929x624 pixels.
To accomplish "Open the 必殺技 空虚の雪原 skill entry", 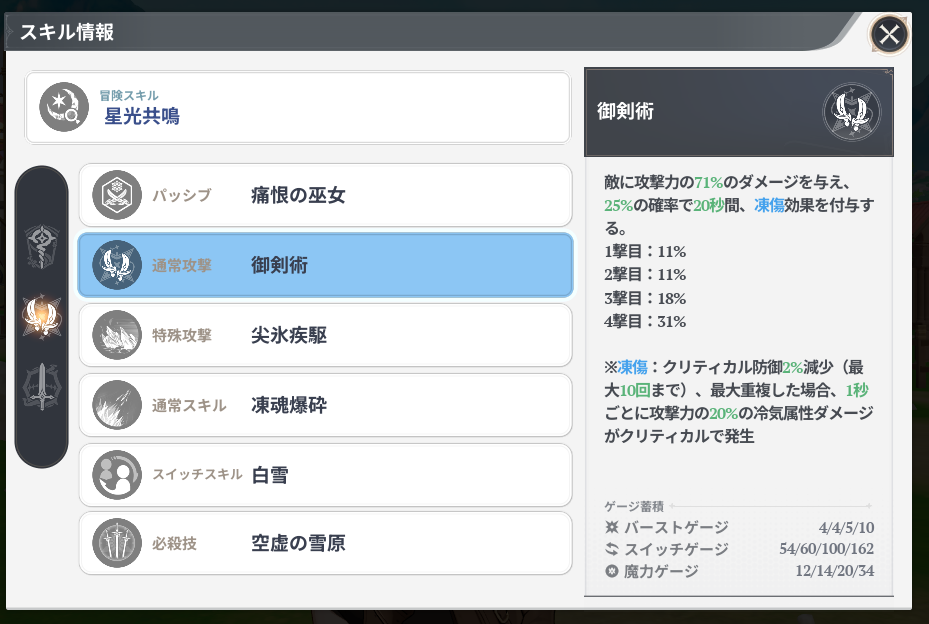I will tap(325, 544).
